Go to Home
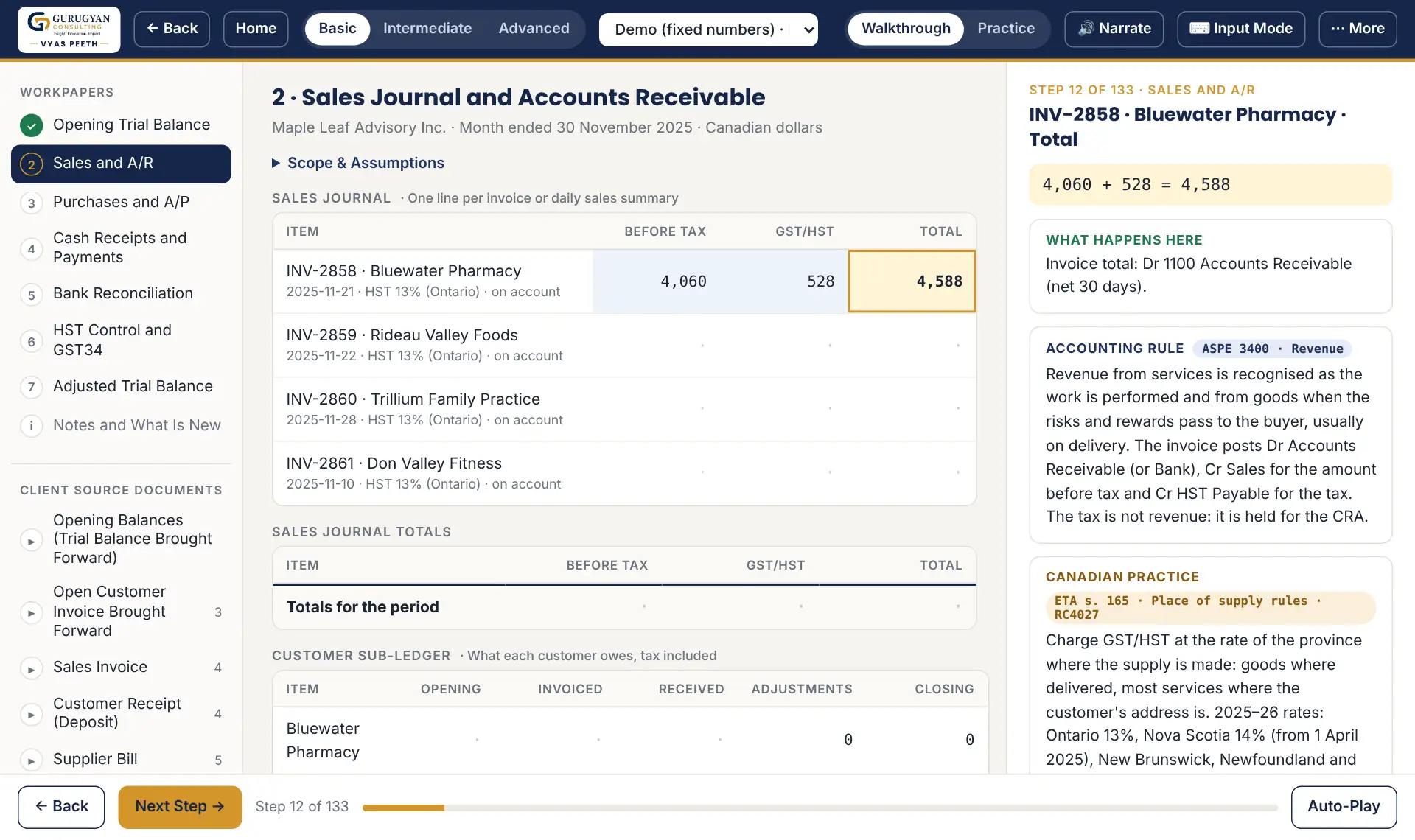The width and height of the screenshot is (1415, 840). (x=256, y=29)
